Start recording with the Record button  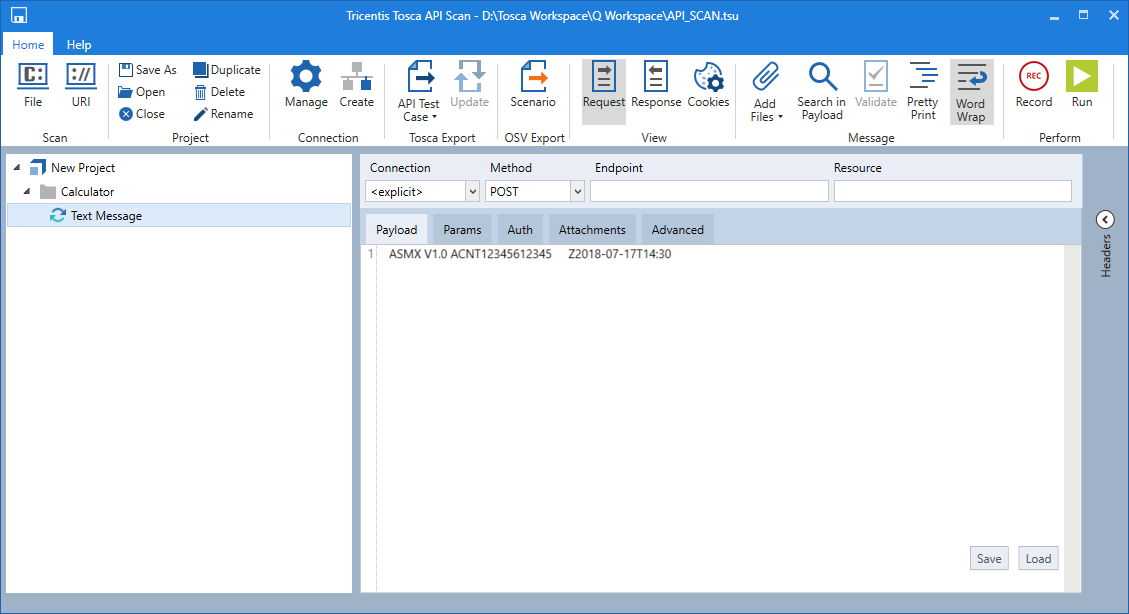[x=1033, y=84]
